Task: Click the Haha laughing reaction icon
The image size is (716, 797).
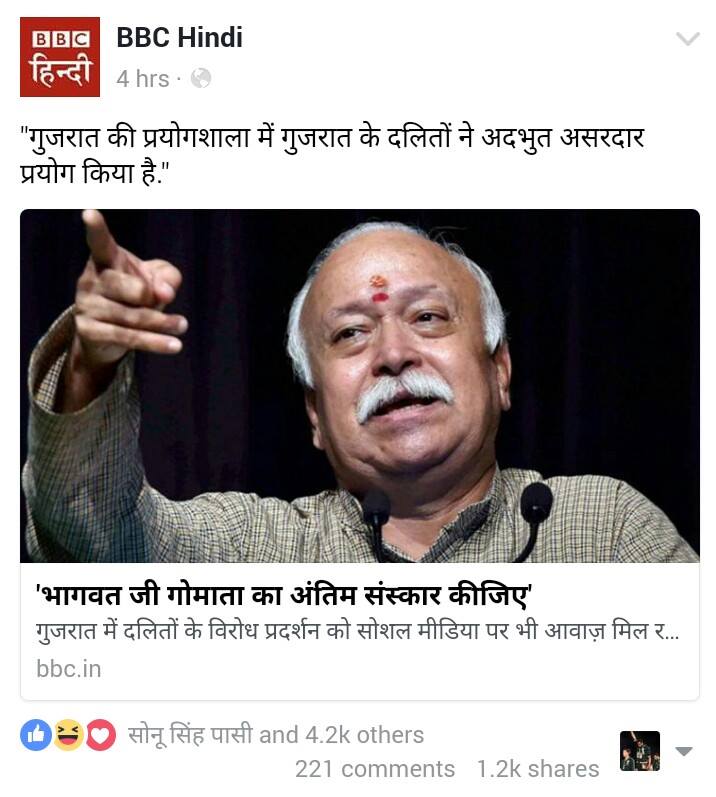Action: 69,735
